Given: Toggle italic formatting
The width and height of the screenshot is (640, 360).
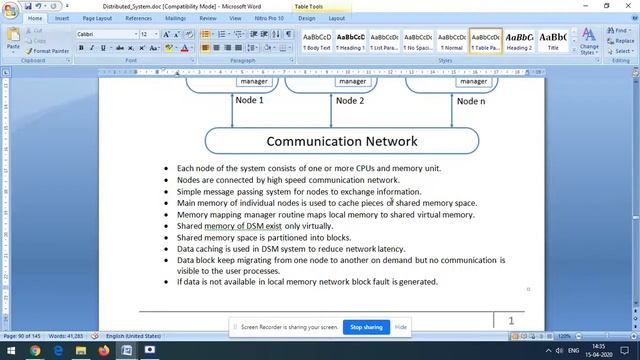Looking at the screenshot, I should point(92,48).
